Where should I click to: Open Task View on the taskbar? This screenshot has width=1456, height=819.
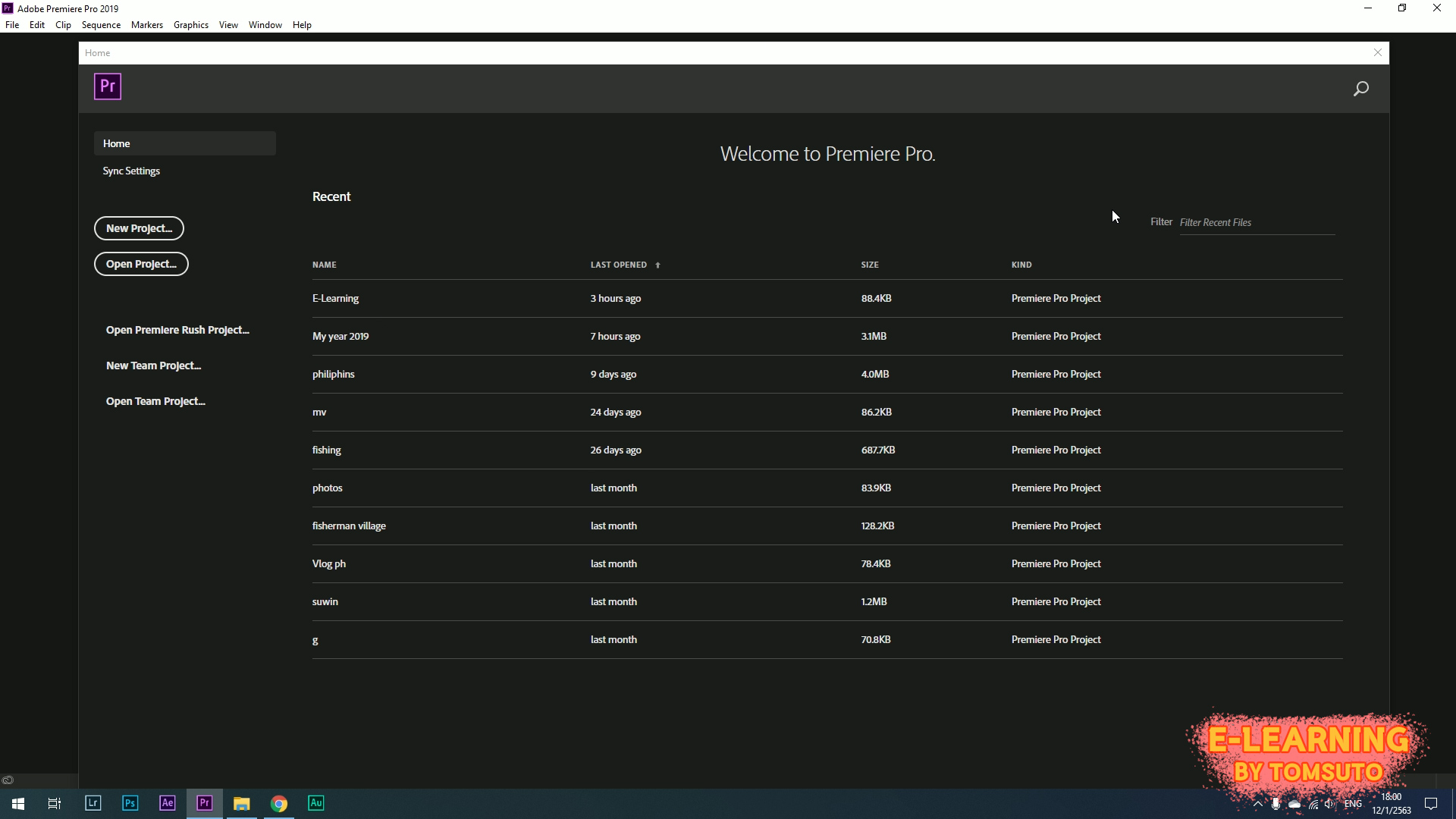[55, 803]
